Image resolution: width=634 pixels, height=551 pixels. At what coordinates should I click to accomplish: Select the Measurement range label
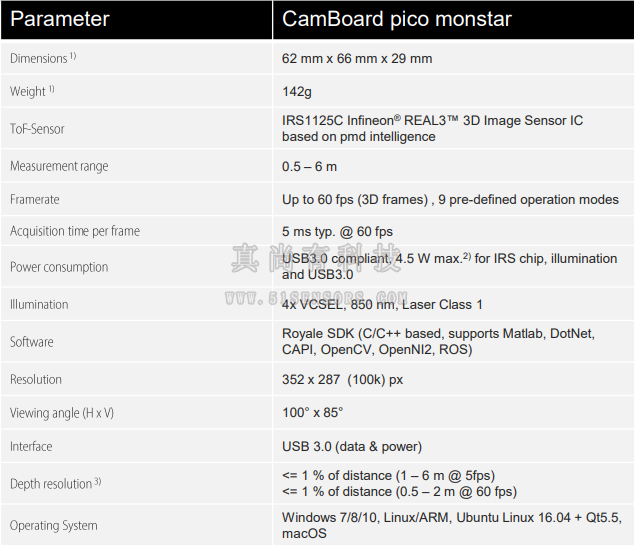[x=59, y=166]
